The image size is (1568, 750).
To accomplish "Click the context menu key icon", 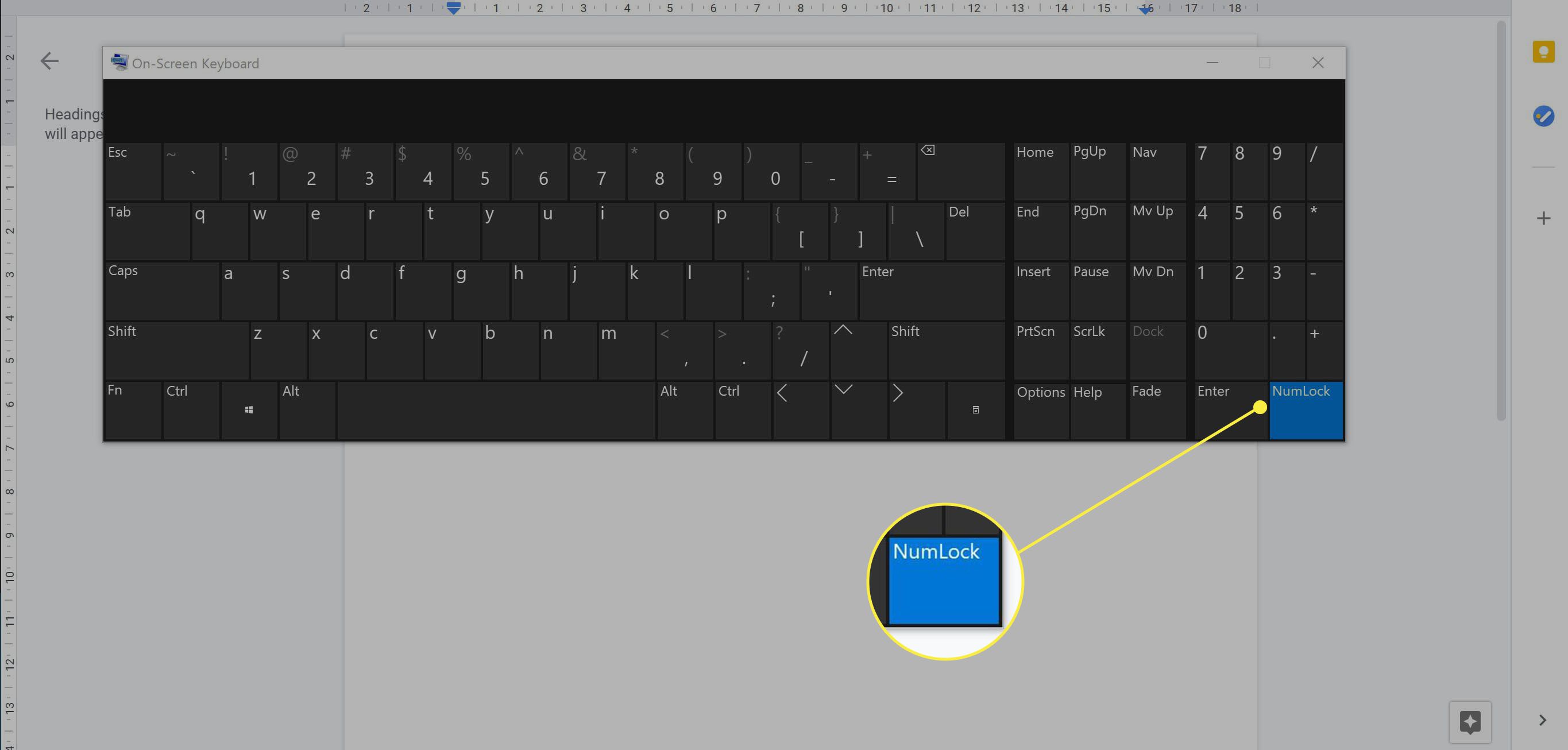I will click(976, 410).
